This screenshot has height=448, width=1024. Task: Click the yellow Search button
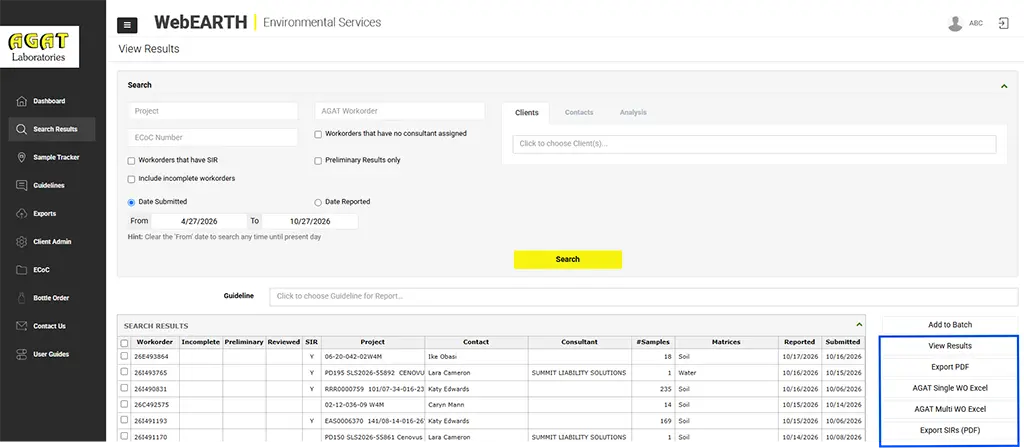[x=568, y=259]
